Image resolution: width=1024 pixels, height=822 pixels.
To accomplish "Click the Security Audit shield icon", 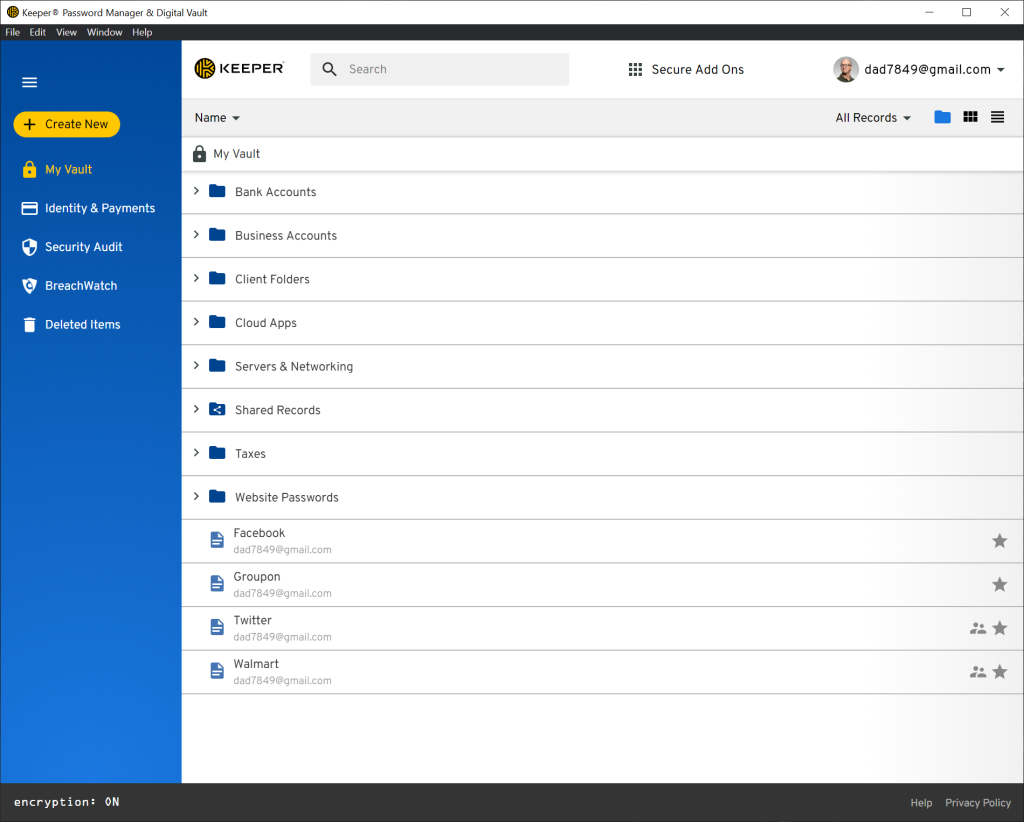I will [x=29, y=247].
